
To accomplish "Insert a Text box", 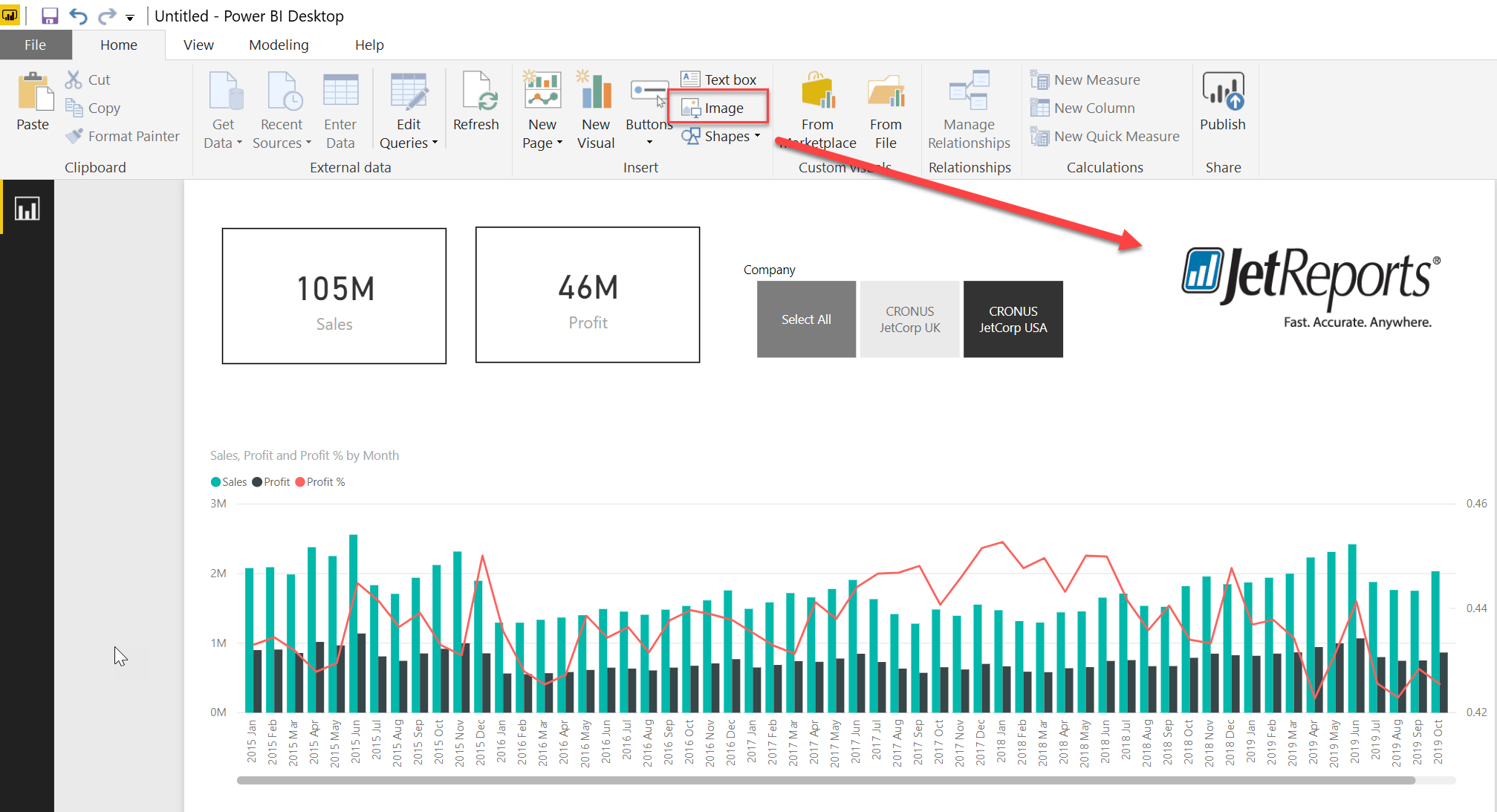I will coord(718,78).
